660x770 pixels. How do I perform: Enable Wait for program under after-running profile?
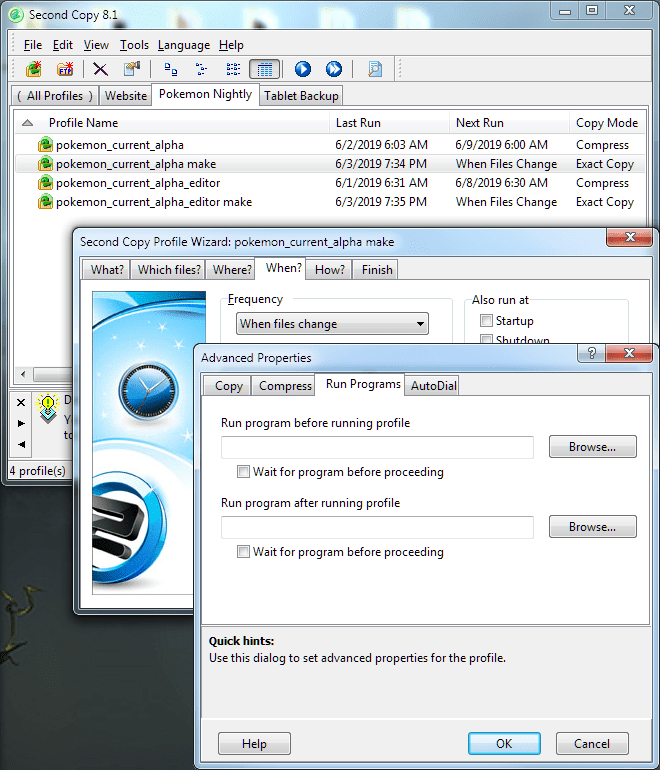tap(243, 552)
